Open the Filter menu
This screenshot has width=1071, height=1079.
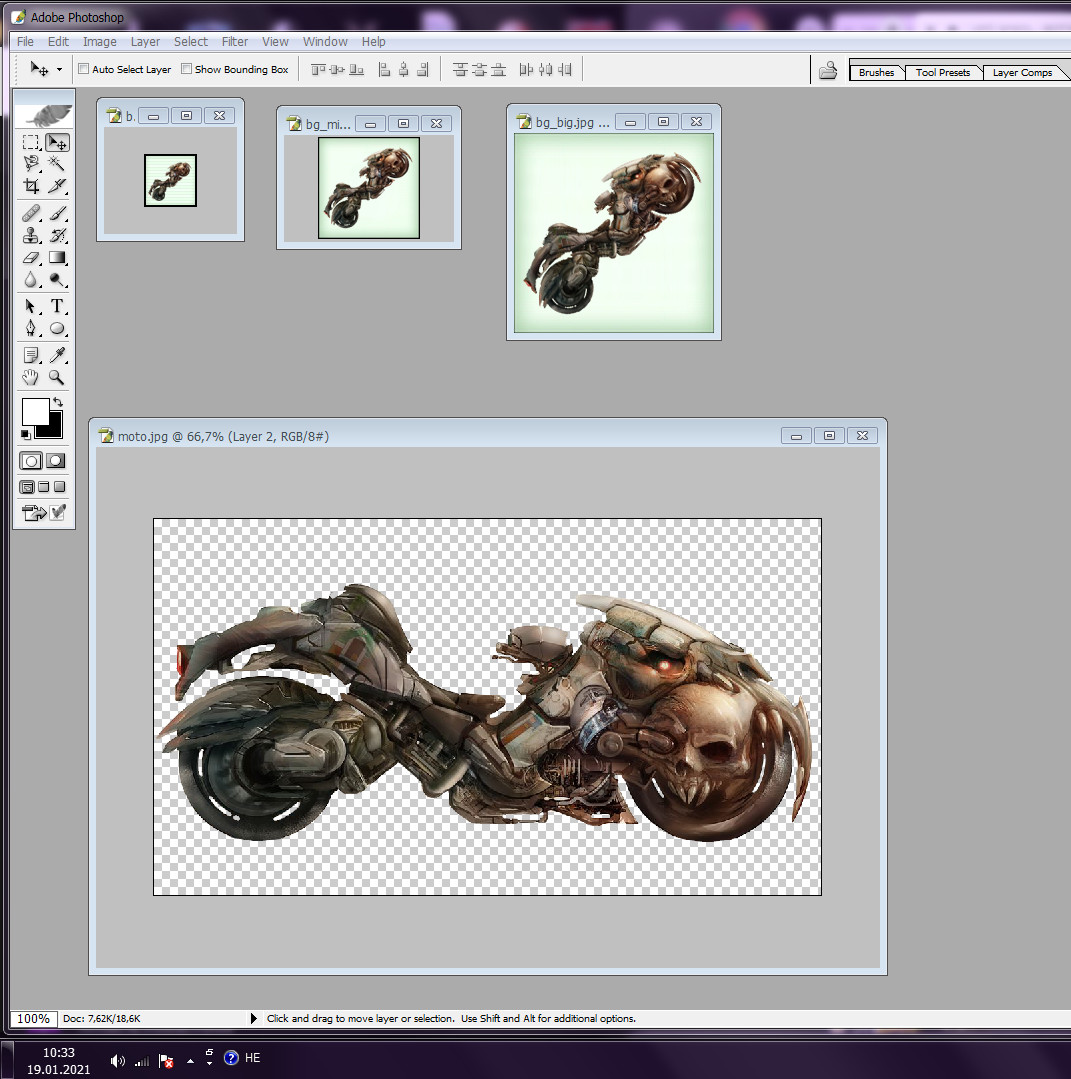[235, 41]
